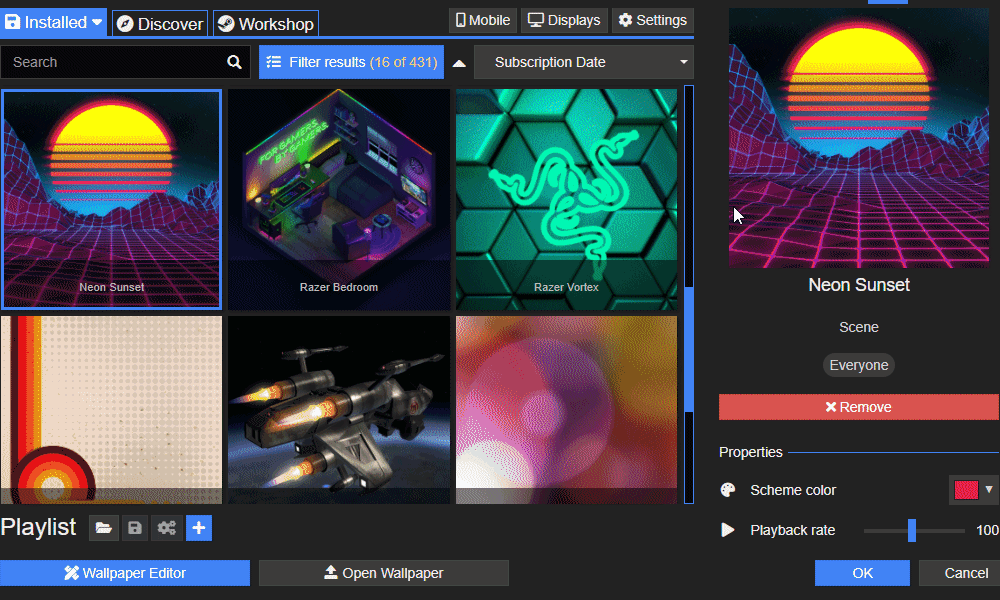Open playlist settings gears icon
This screenshot has width=1000, height=600.
click(166, 528)
